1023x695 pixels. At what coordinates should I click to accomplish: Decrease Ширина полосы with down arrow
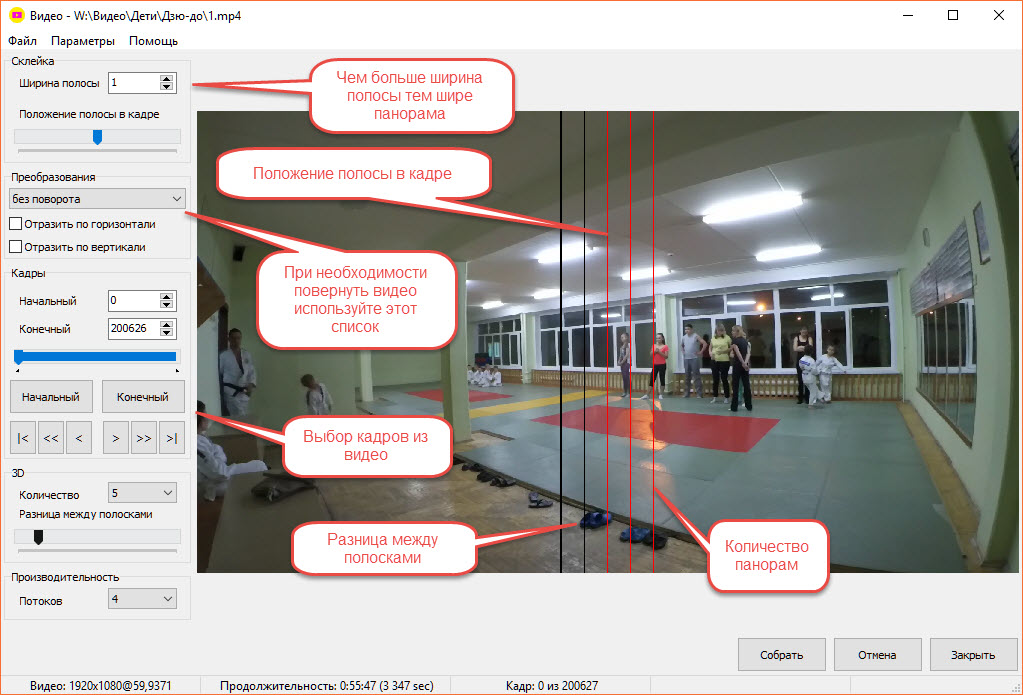click(x=167, y=87)
